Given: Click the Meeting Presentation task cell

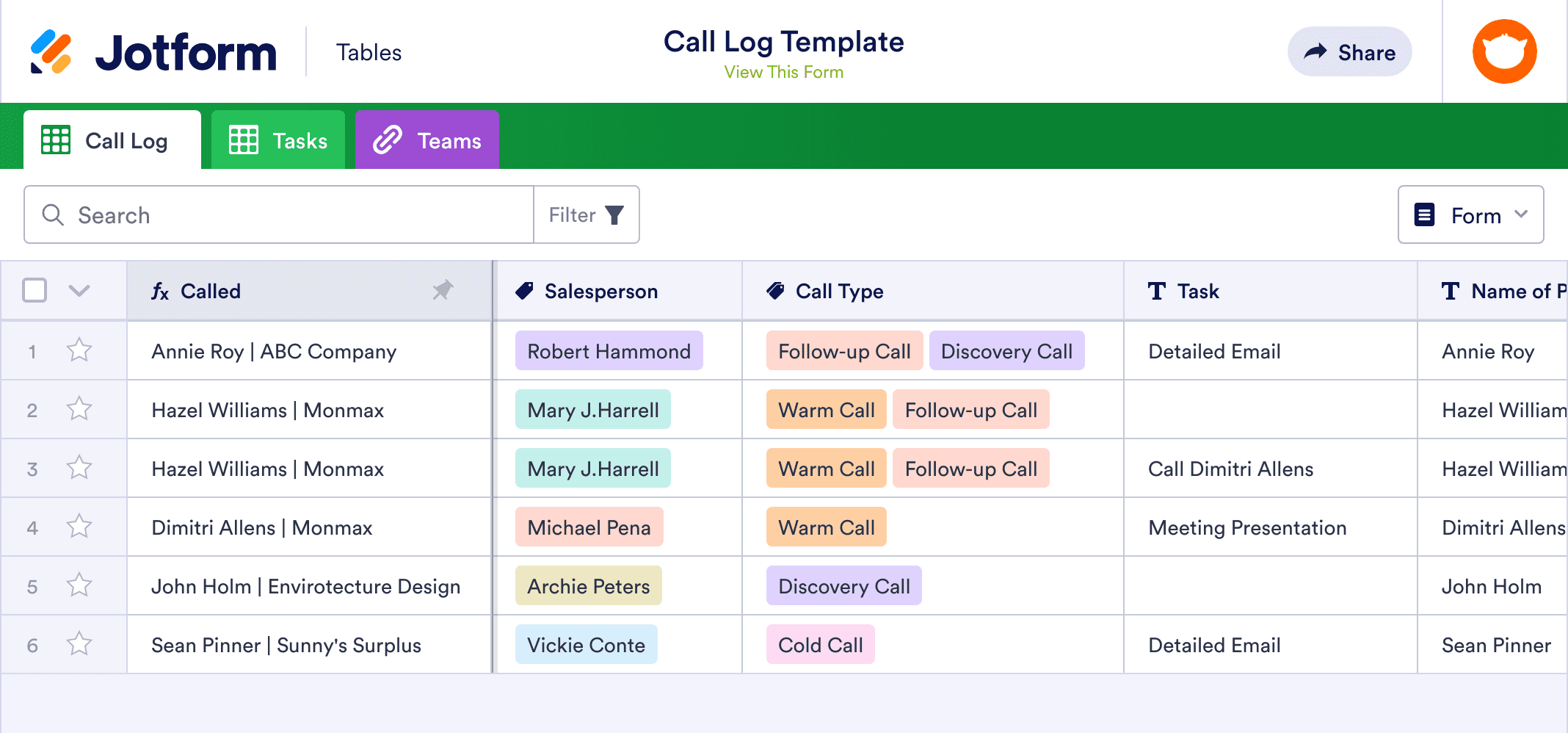Looking at the screenshot, I should [x=1271, y=527].
